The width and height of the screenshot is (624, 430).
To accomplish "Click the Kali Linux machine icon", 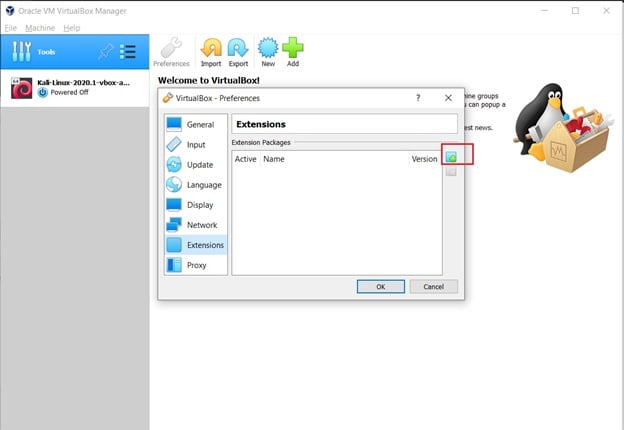I will pyautogui.click(x=21, y=88).
